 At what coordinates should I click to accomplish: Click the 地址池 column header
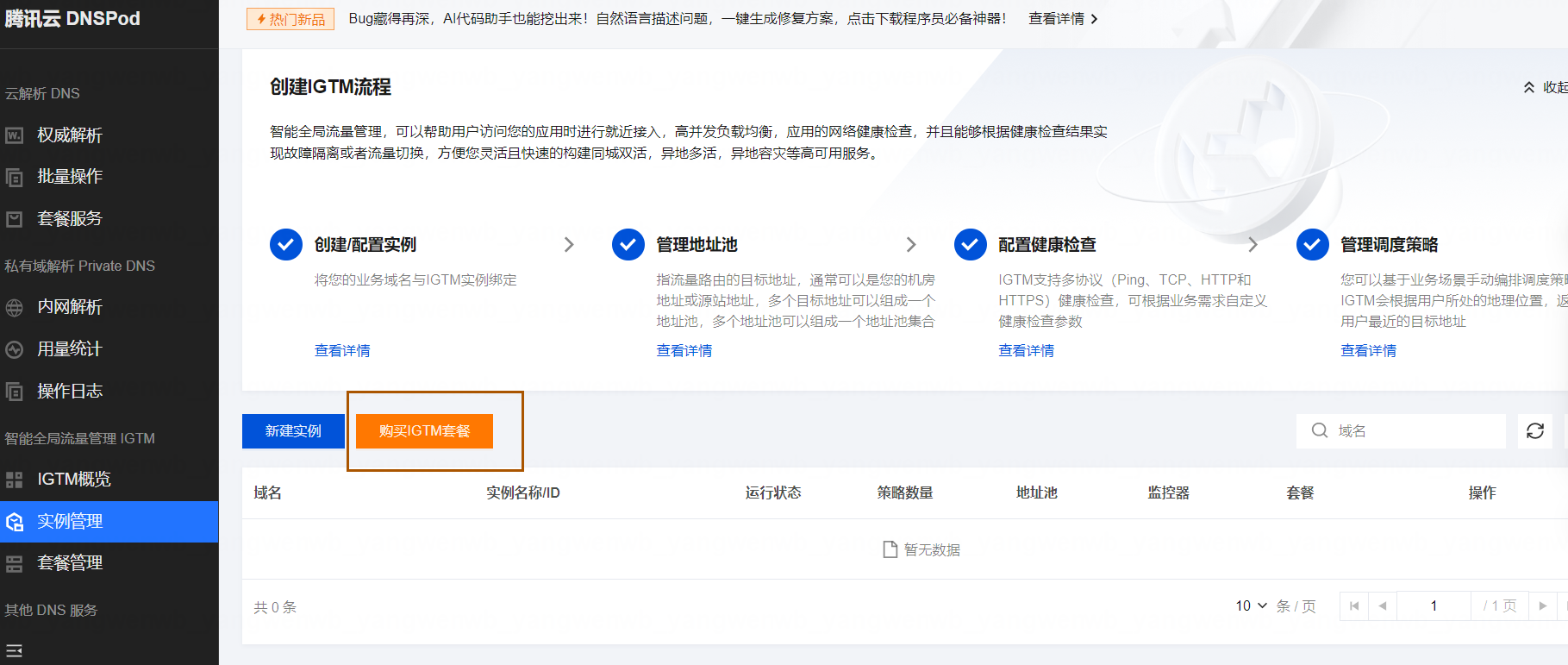click(1037, 492)
